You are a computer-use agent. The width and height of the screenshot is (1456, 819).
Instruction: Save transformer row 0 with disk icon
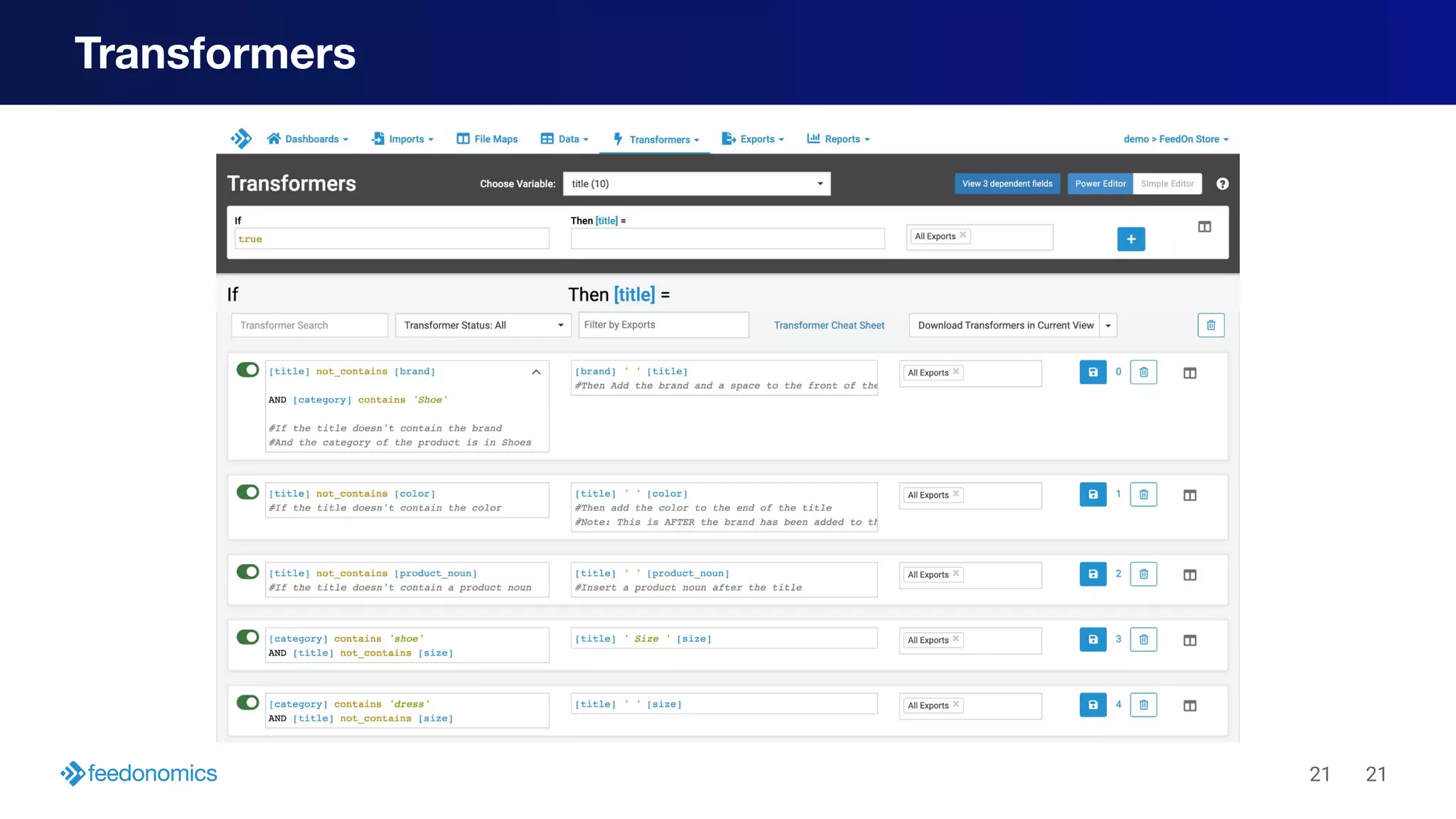[1093, 373]
